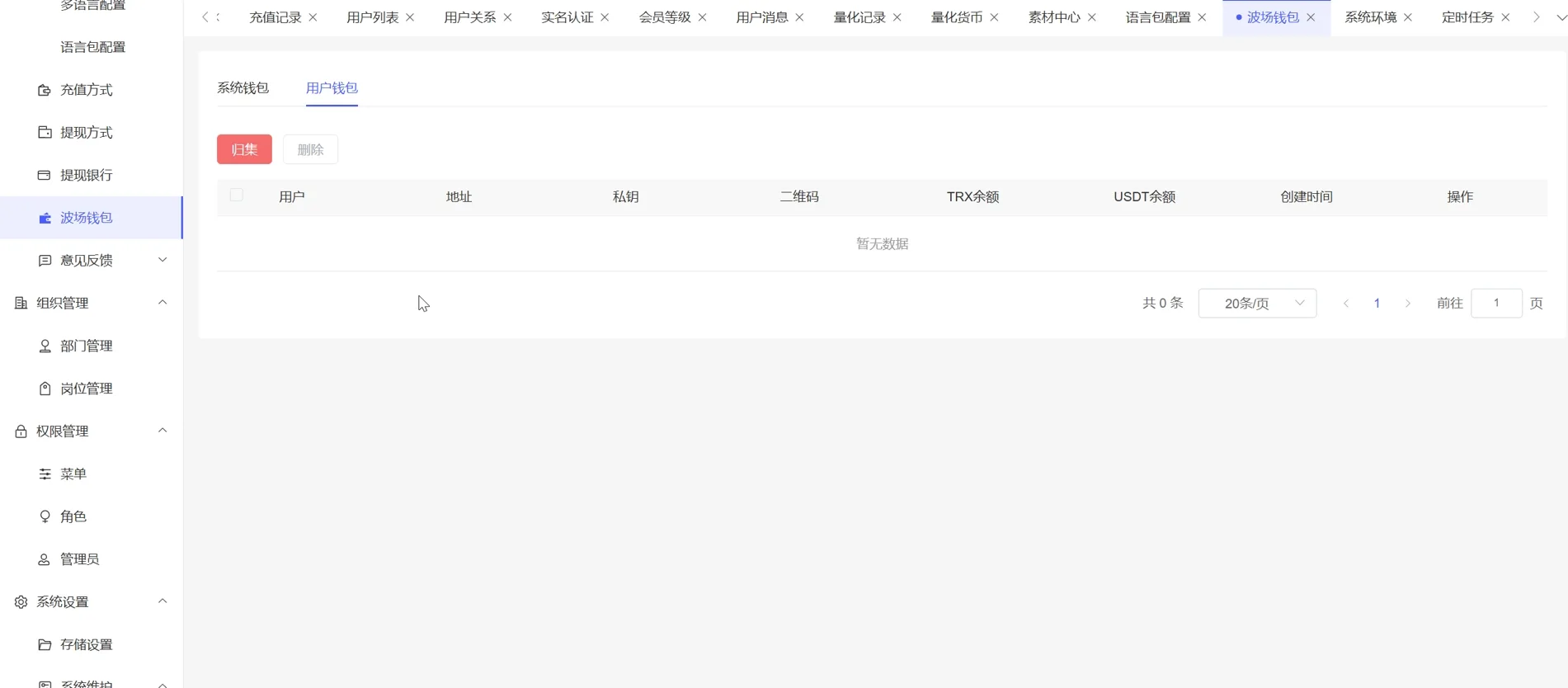This screenshot has width=1568, height=688.
Task: Click the 充值方式 sidebar icon
Action: [45, 90]
